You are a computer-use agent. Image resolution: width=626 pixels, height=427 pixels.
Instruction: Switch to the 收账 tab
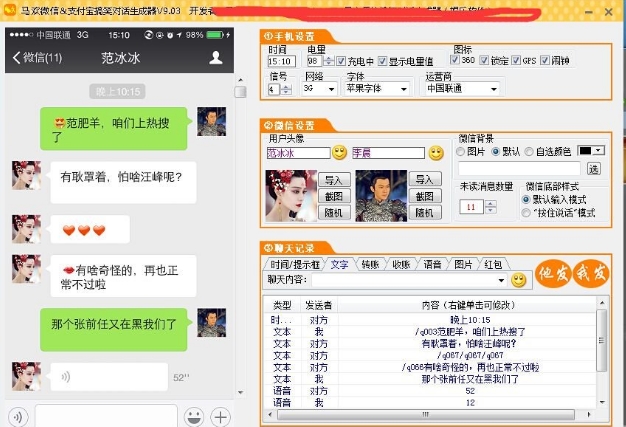coord(401,264)
